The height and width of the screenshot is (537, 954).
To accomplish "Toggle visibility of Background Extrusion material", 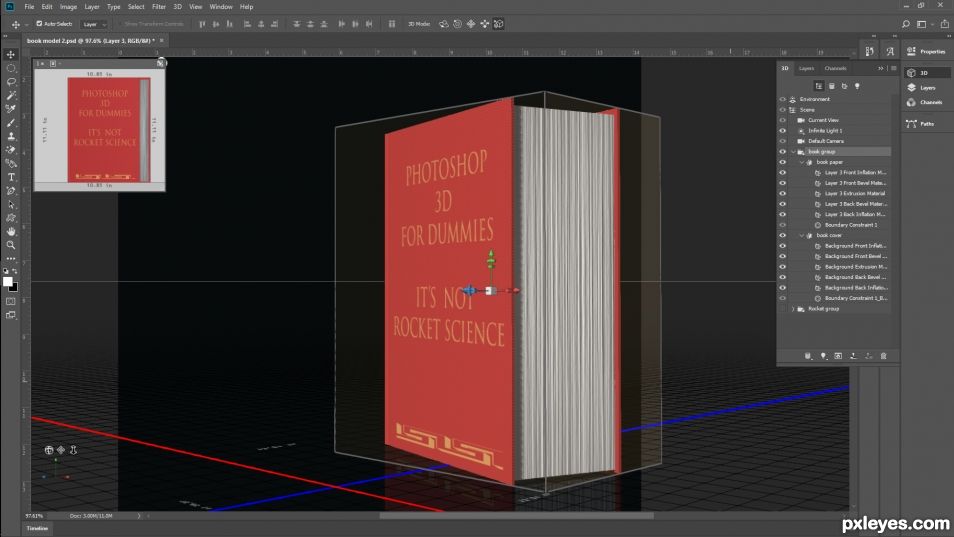I will pos(783,267).
